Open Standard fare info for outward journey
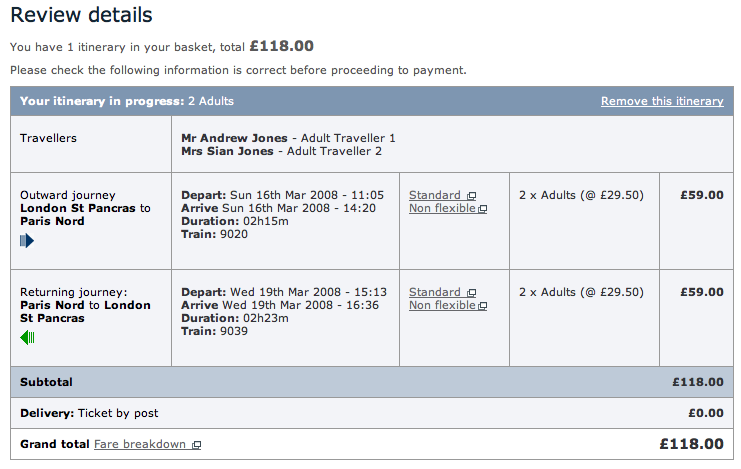The width and height of the screenshot is (741, 469). pos(435,195)
